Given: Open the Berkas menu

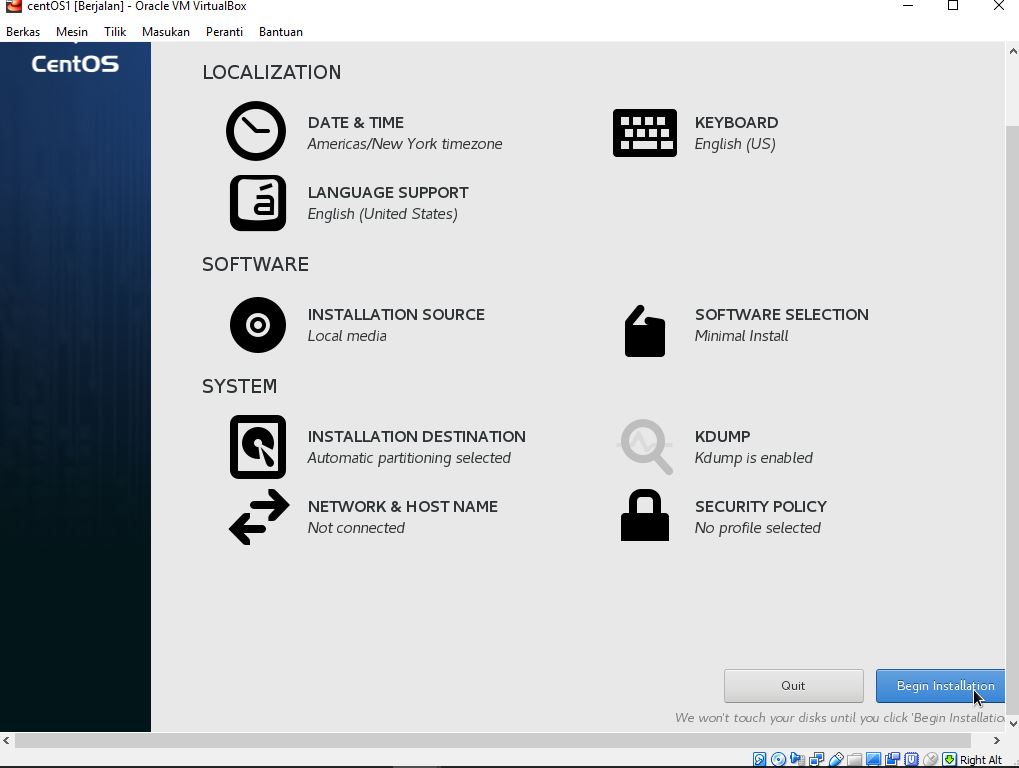Looking at the screenshot, I should tap(23, 32).
